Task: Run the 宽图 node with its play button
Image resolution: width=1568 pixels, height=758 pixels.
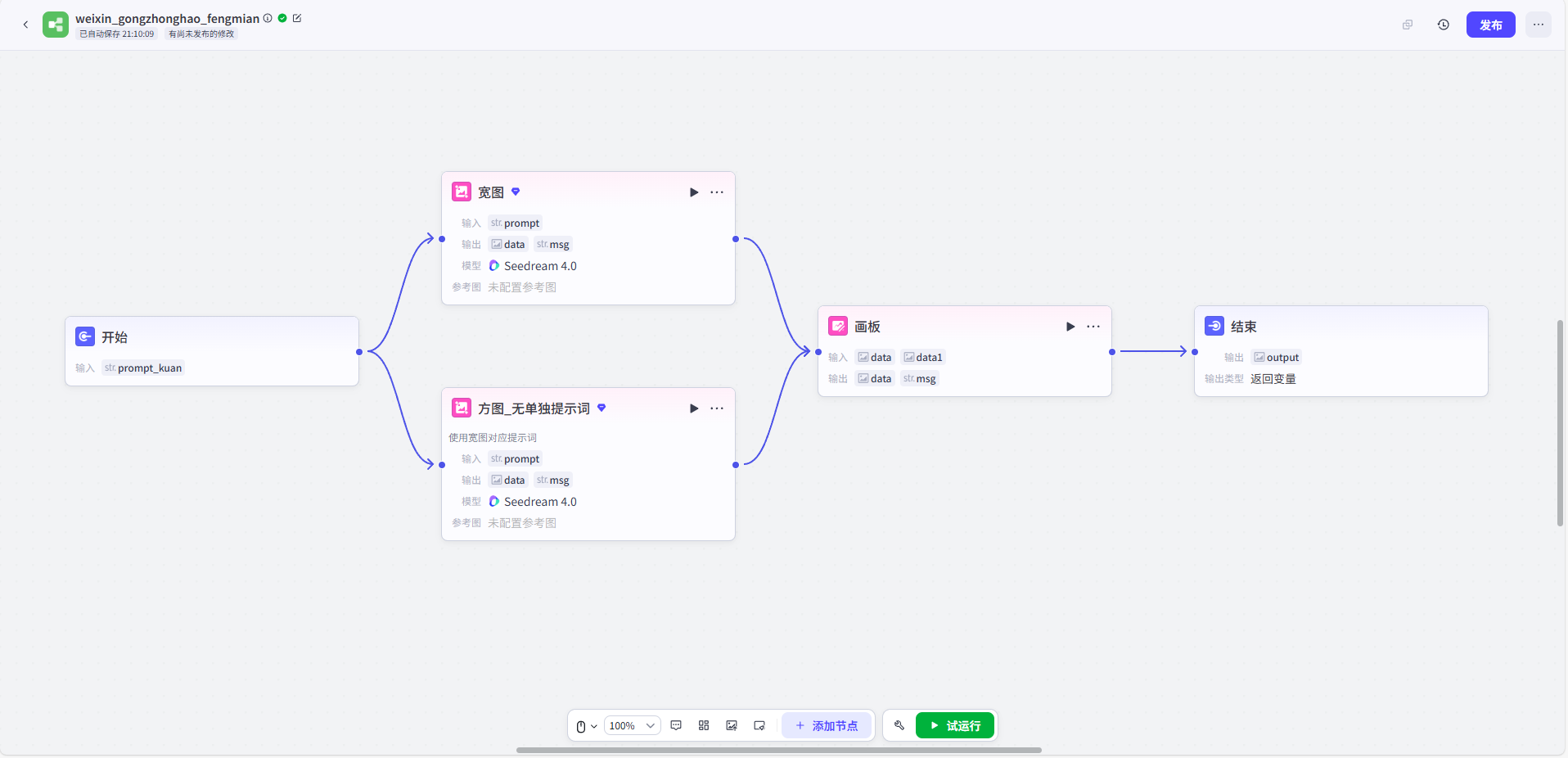Action: coord(694,192)
